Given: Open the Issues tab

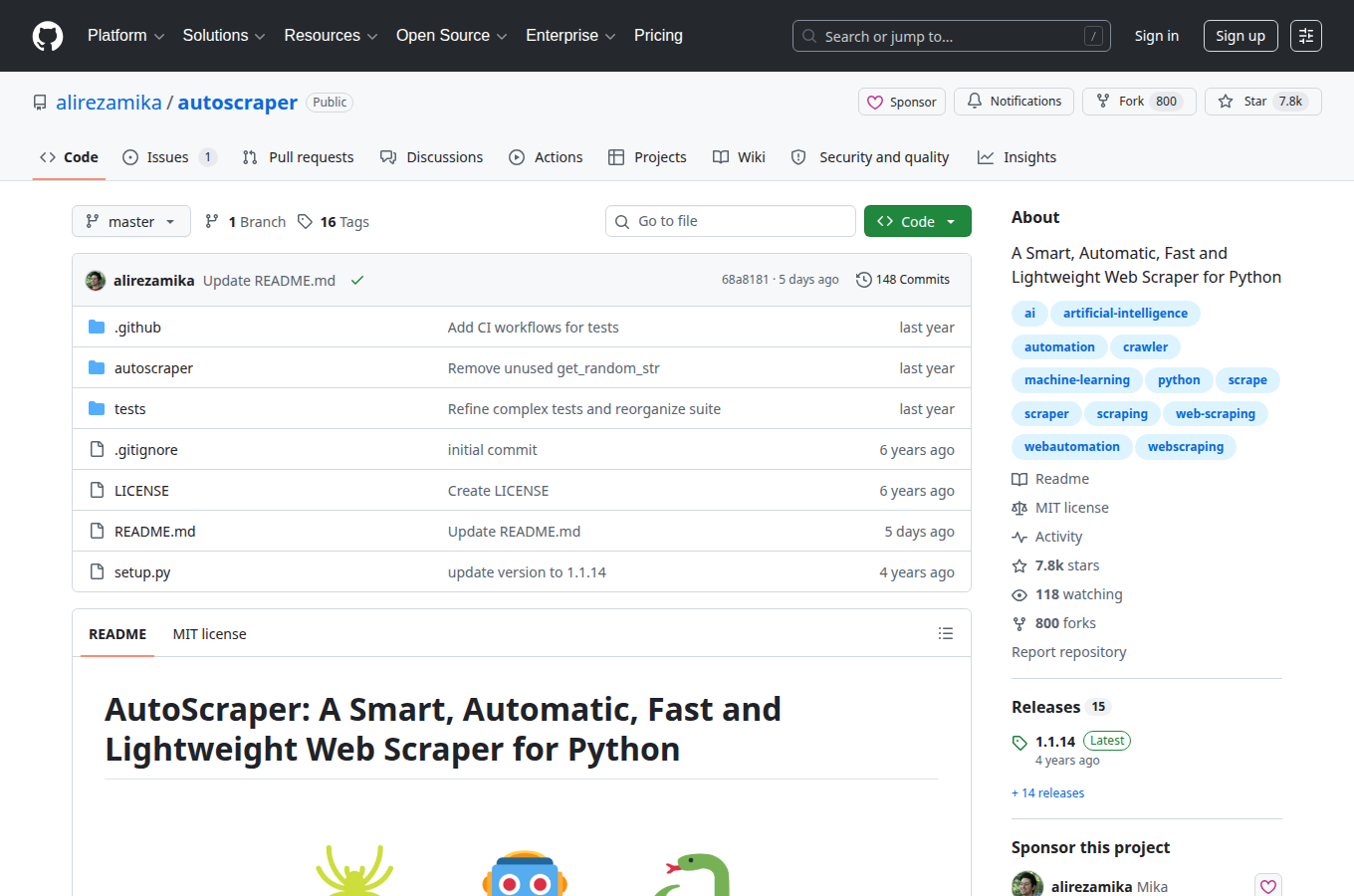Looking at the screenshot, I should (x=169, y=157).
